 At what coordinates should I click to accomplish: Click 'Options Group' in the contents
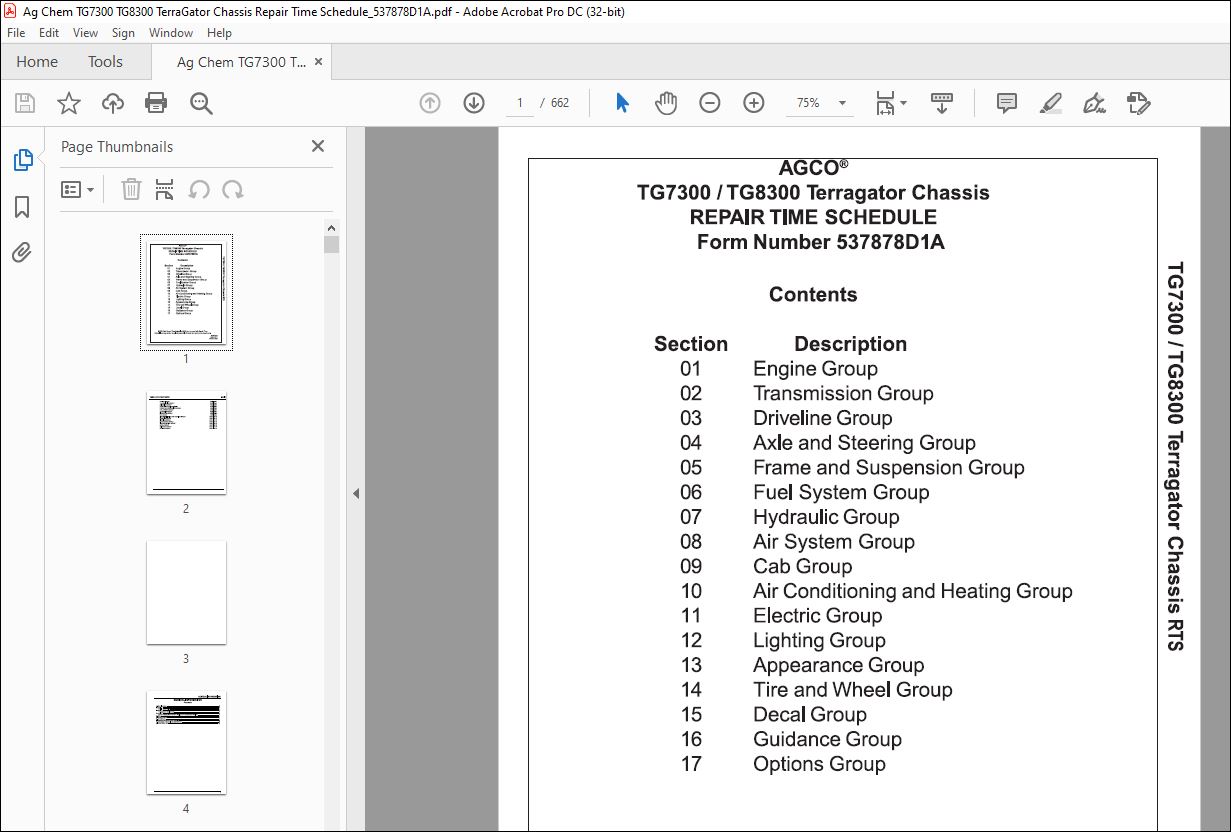tap(819, 764)
